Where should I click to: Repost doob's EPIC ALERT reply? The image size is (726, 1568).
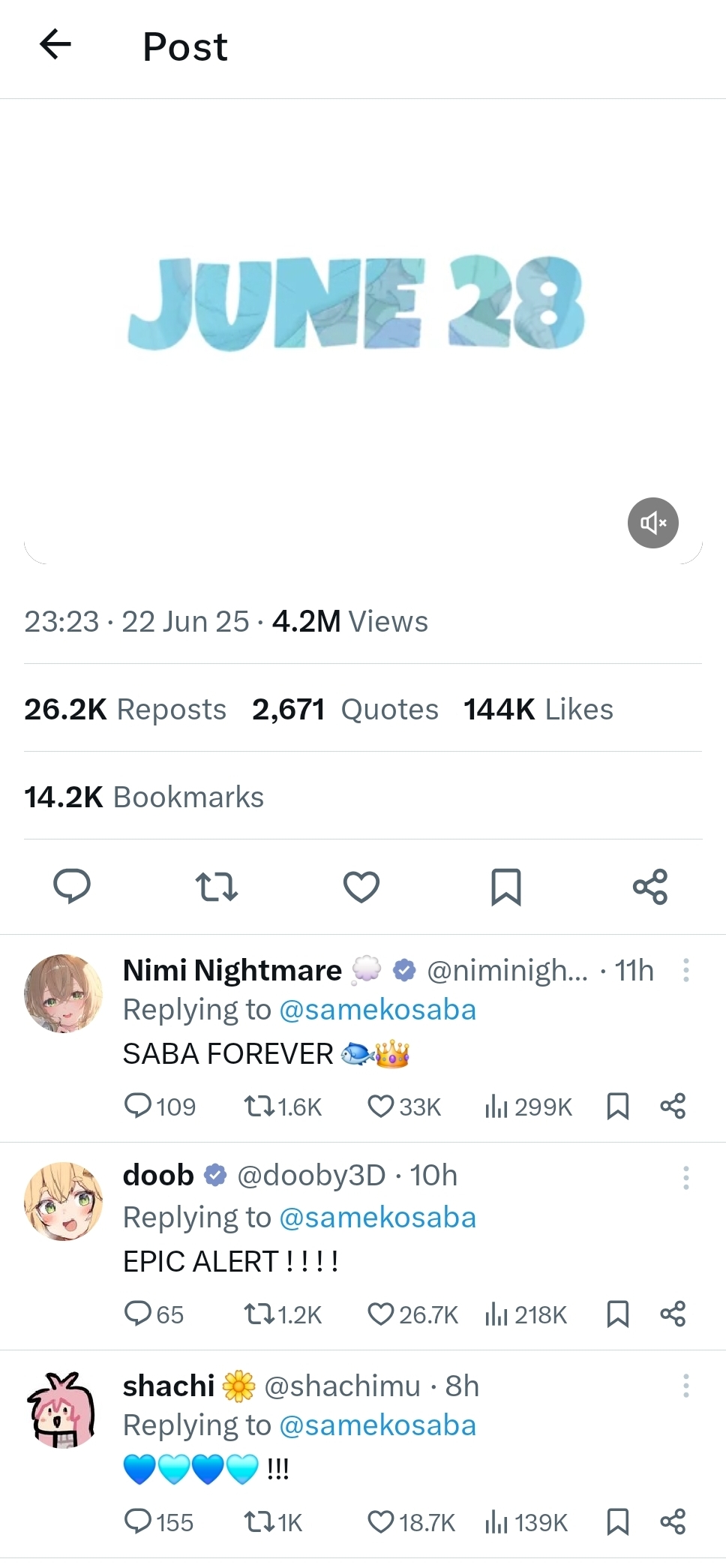coord(259,1314)
